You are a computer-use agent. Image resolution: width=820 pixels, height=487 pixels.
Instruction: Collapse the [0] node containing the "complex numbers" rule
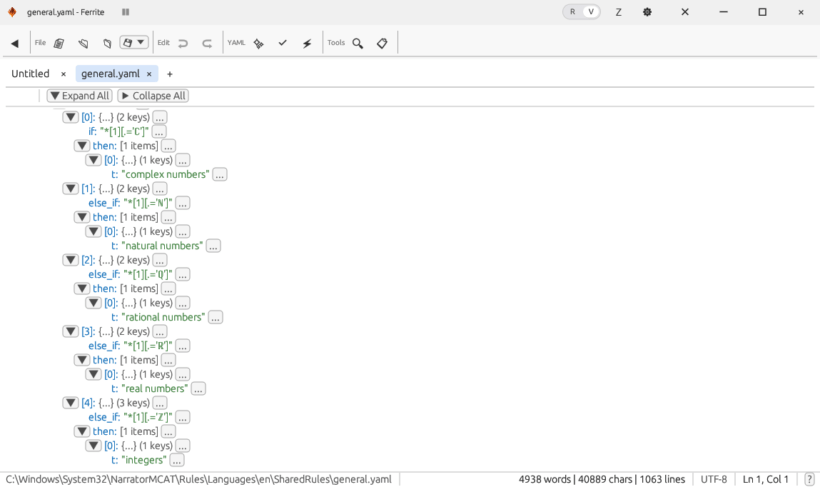(x=70, y=117)
